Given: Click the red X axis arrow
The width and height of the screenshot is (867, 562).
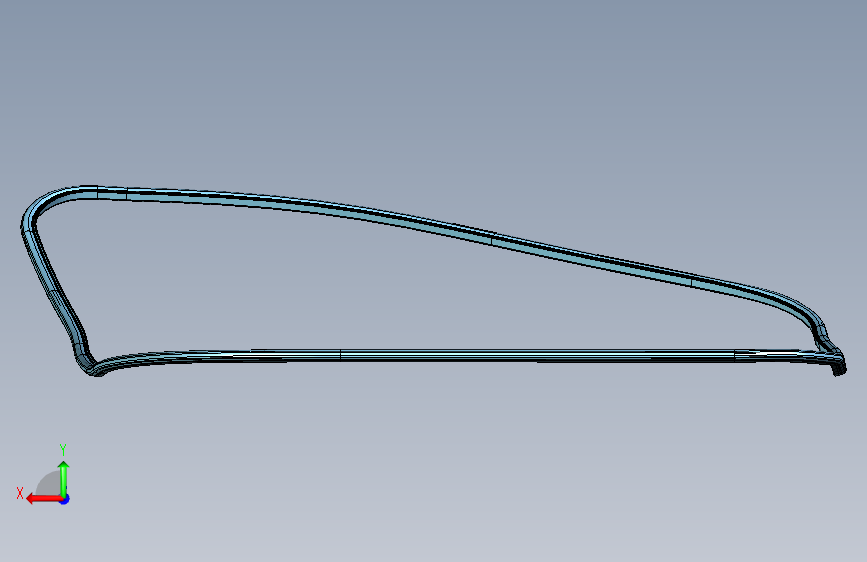Looking at the screenshot, I should coord(43,499).
